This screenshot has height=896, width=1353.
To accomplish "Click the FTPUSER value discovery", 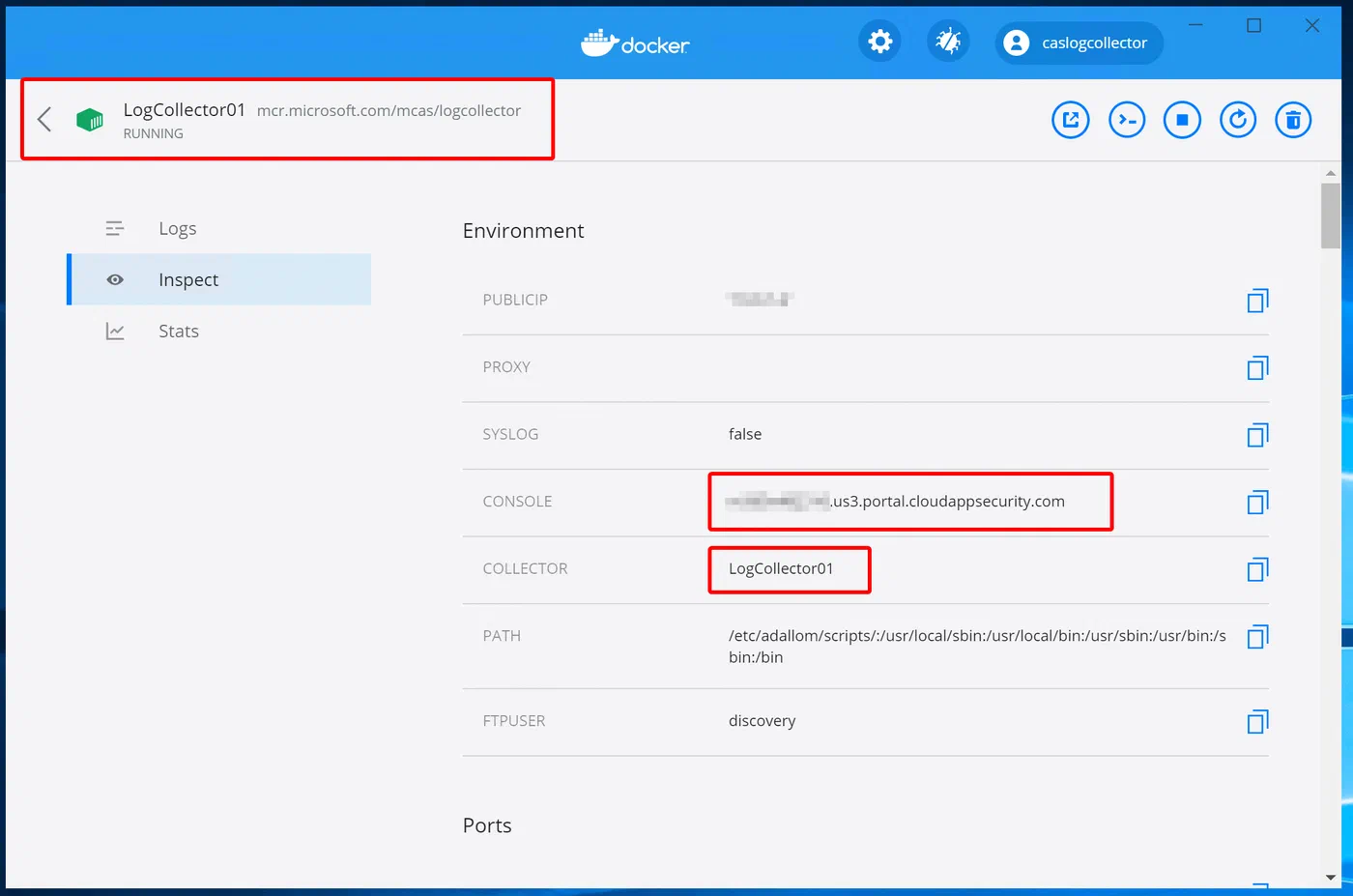I will tap(762, 721).
